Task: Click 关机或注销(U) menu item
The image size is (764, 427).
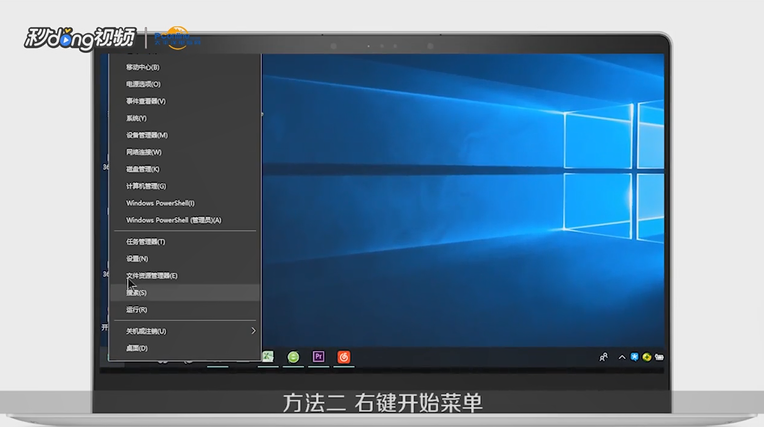Action: pos(185,331)
